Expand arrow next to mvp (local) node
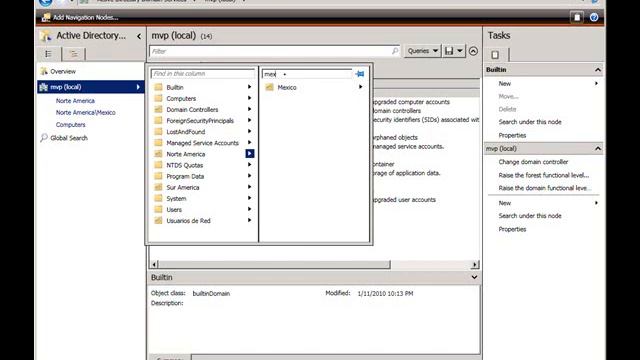The height and width of the screenshot is (360, 640). click(x=138, y=87)
